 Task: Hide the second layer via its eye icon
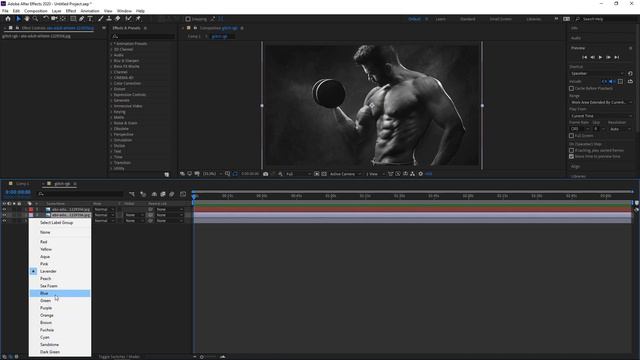(x=4, y=215)
